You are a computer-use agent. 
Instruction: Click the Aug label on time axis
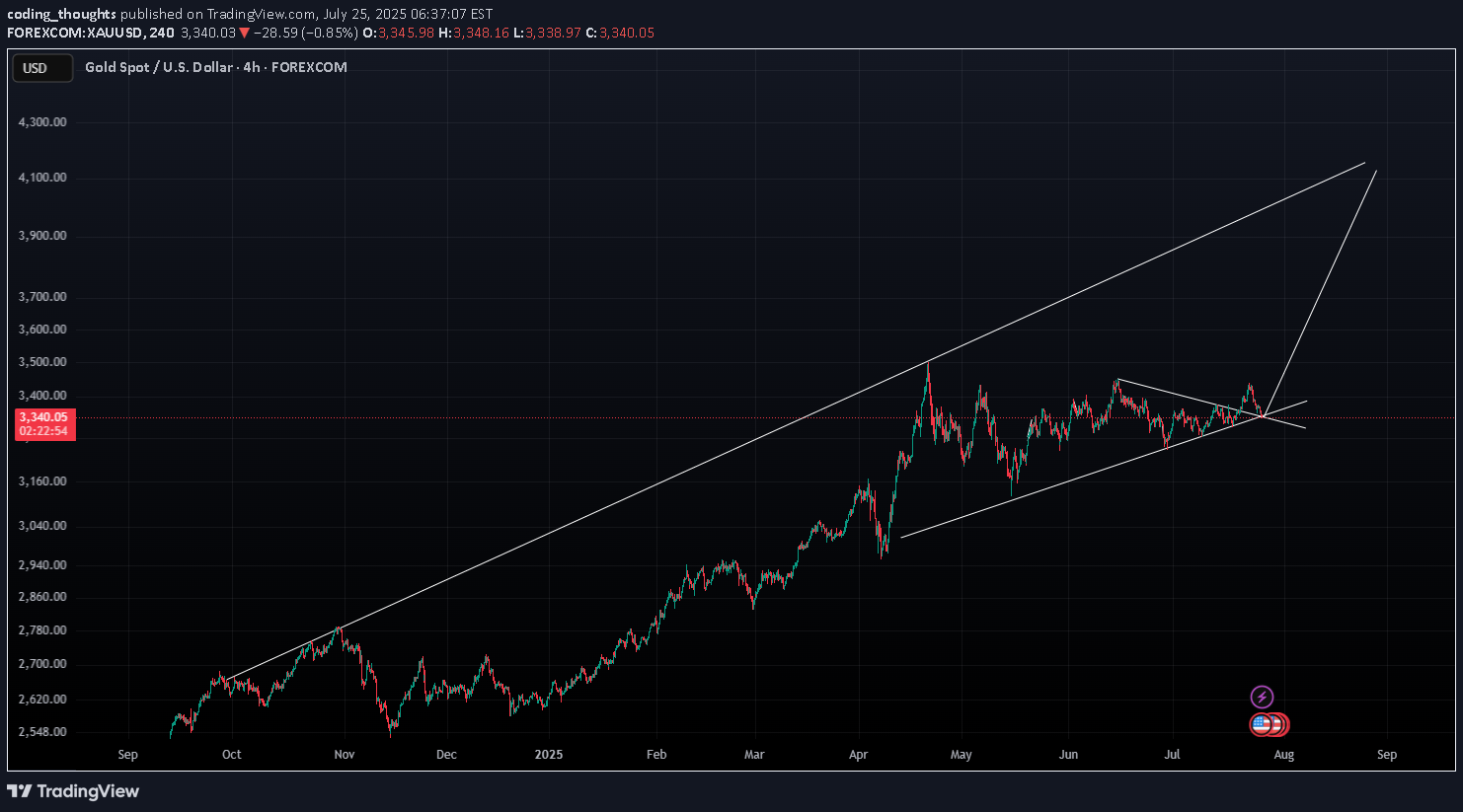(x=1284, y=755)
